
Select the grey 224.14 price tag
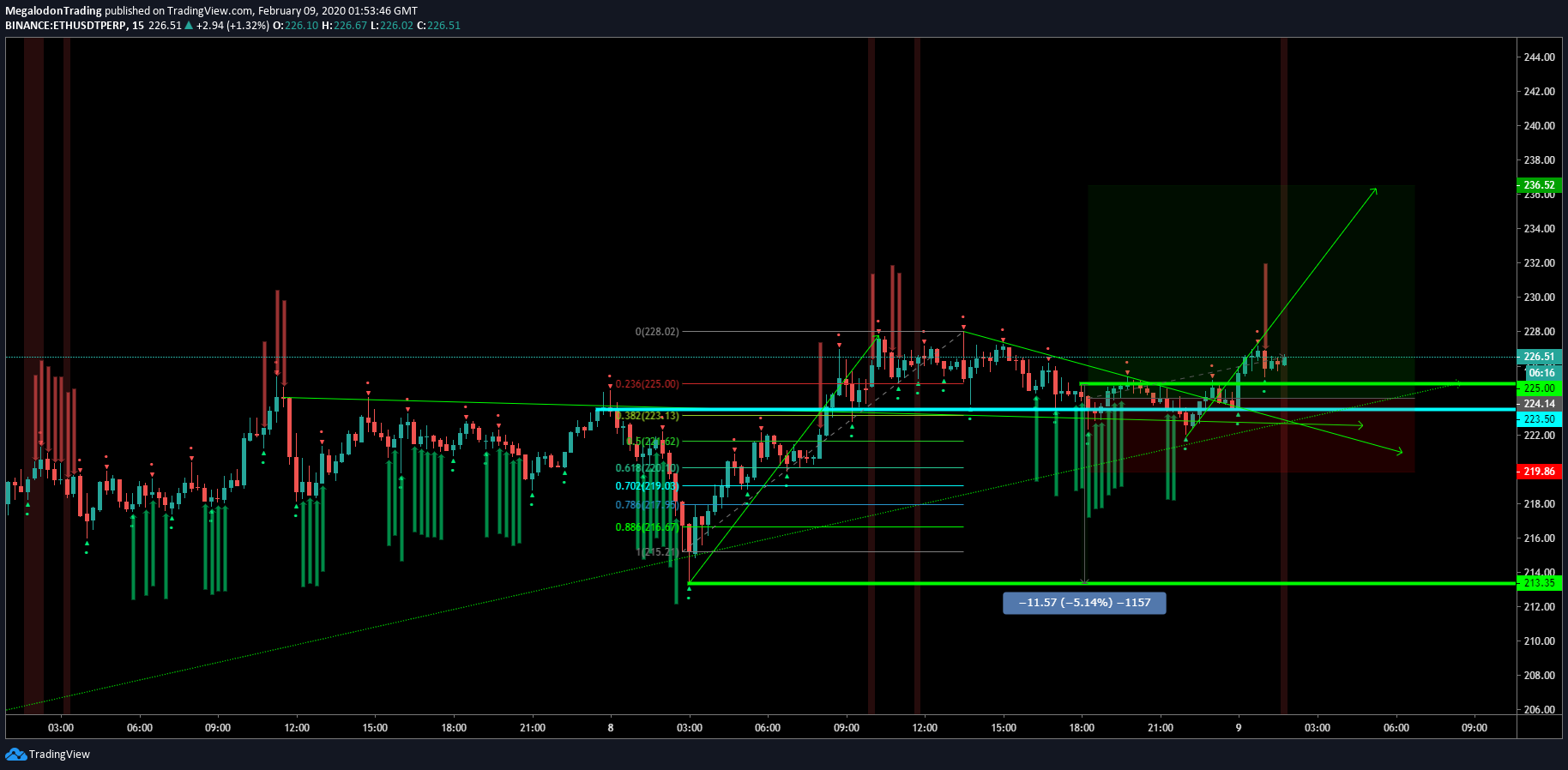[x=1539, y=404]
